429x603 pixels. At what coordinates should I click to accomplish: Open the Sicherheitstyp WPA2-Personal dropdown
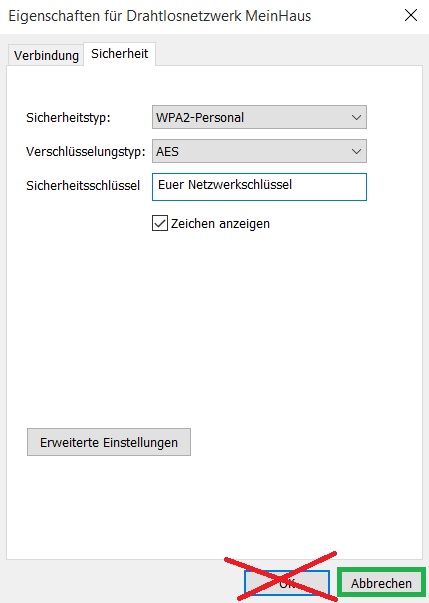(259, 117)
